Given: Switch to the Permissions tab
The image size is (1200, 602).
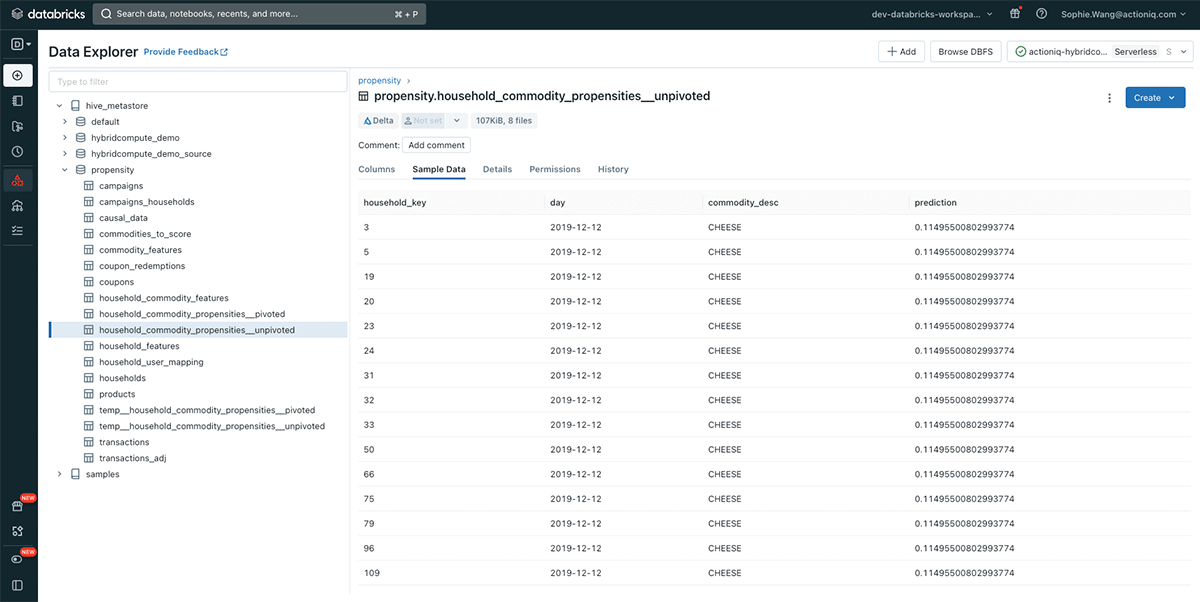Looking at the screenshot, I should click(555, 169).
